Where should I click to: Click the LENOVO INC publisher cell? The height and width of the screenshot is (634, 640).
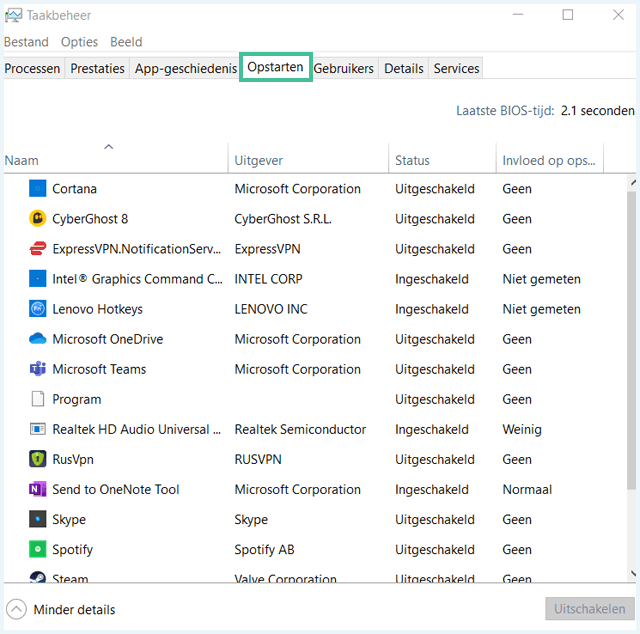pyautogui.click(x=271, y=309)
